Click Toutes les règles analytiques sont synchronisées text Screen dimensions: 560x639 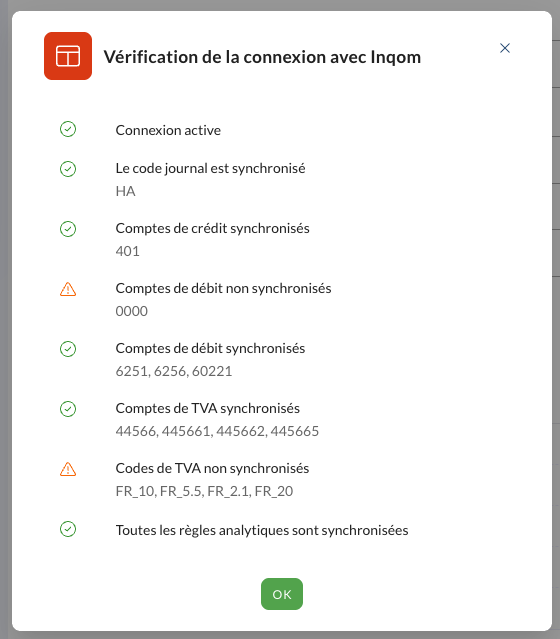[262, 530]
